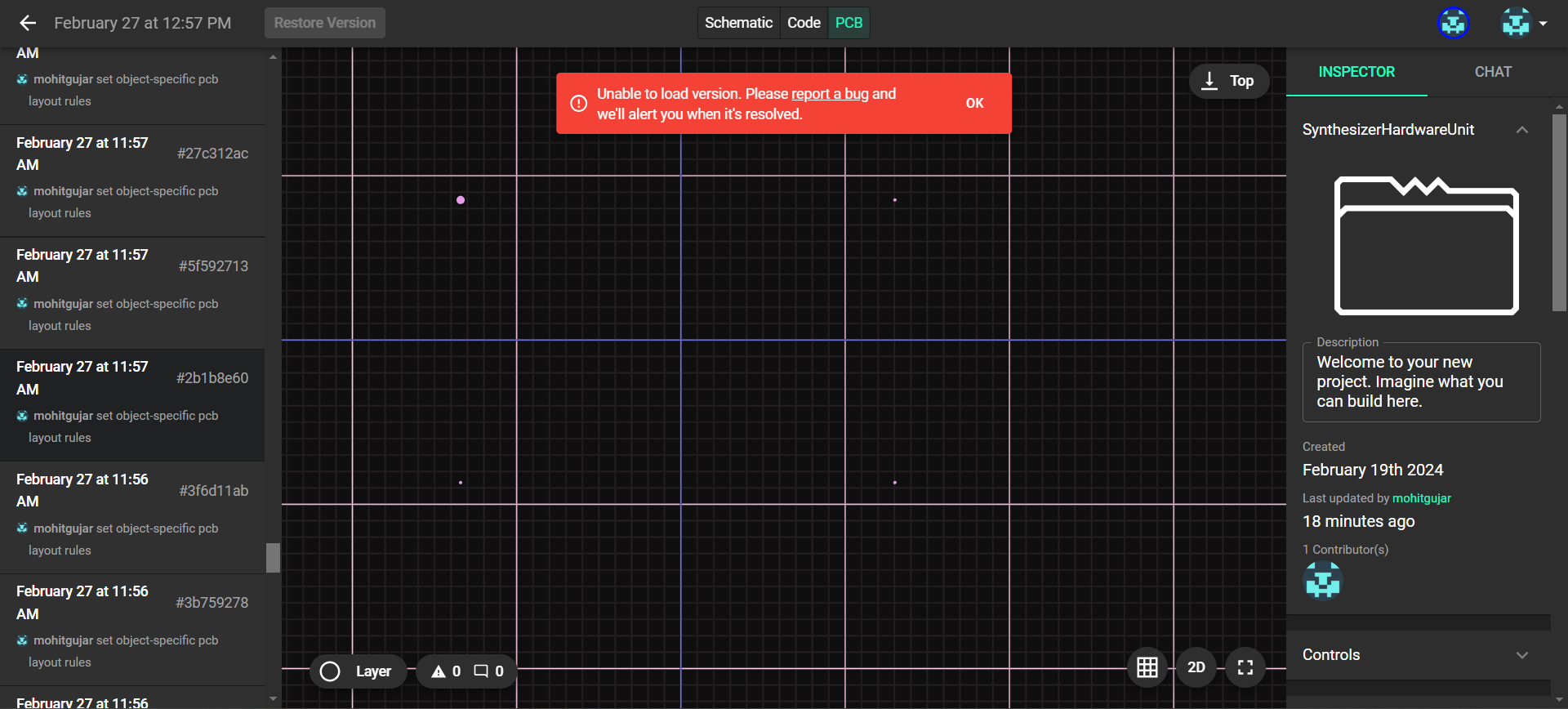Viewport: 1568px width, 709px height.
Task: Click the 'February 19th 2024' created date
Action: (x=1373, y=470)
